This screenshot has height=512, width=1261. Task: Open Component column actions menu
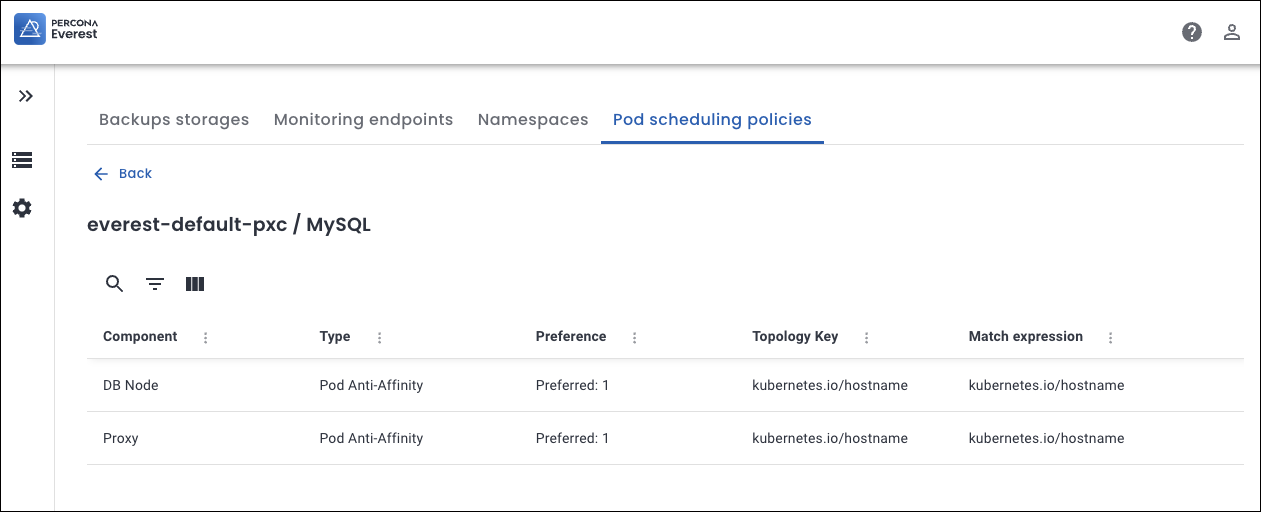coord(206,338)
